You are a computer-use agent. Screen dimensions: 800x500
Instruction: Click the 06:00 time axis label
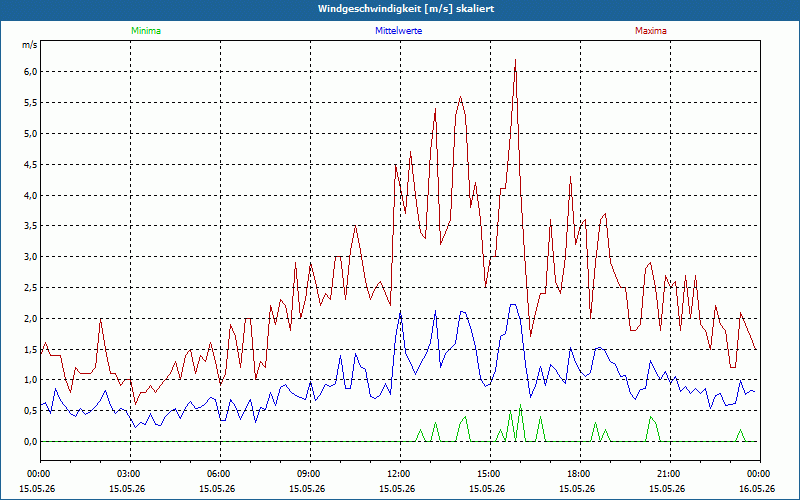(220, 474)
